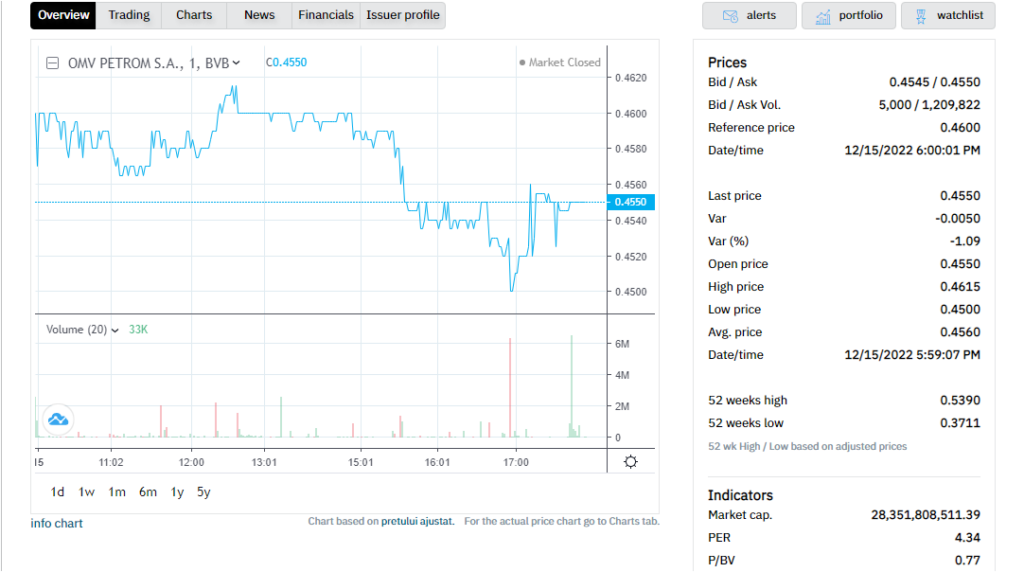Follow the pretului ajustat link
Image resolution: width=1024 pixels, height=572 pixels.
coord(418,521)
